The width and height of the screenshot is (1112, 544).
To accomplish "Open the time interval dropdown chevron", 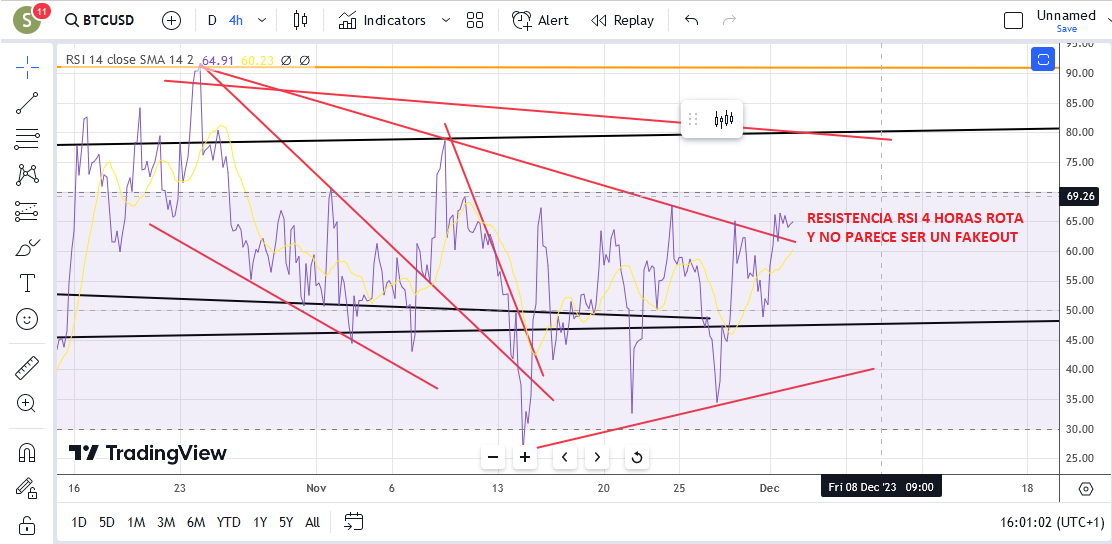I will click(264, 21).
